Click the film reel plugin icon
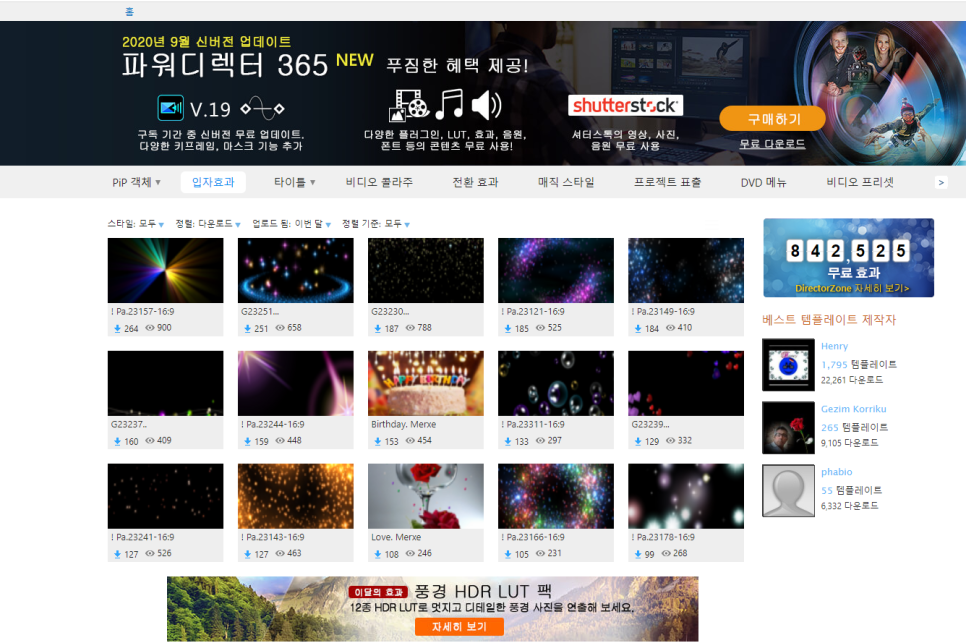The width and height of the screenshot is (966, 643). pyautogui.click(x=408, y=105)
